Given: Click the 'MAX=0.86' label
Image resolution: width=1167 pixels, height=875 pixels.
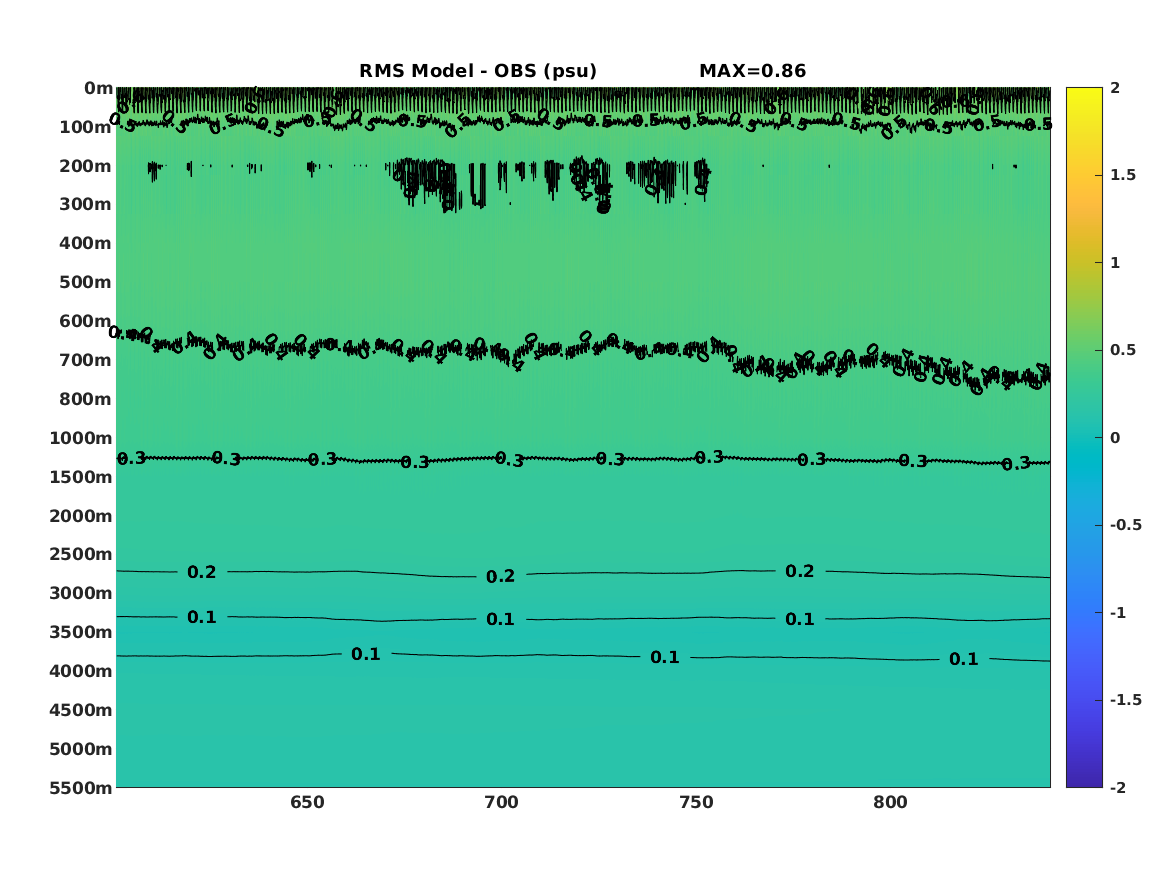Looking at the screenshot, I should click(752, 71).
